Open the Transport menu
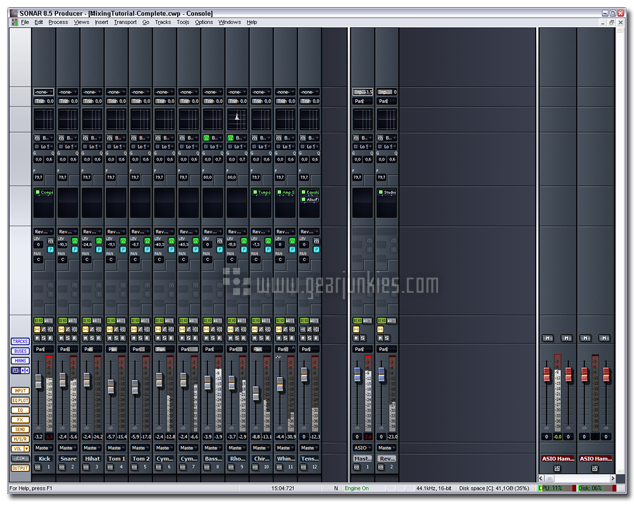 click(125, 22)
